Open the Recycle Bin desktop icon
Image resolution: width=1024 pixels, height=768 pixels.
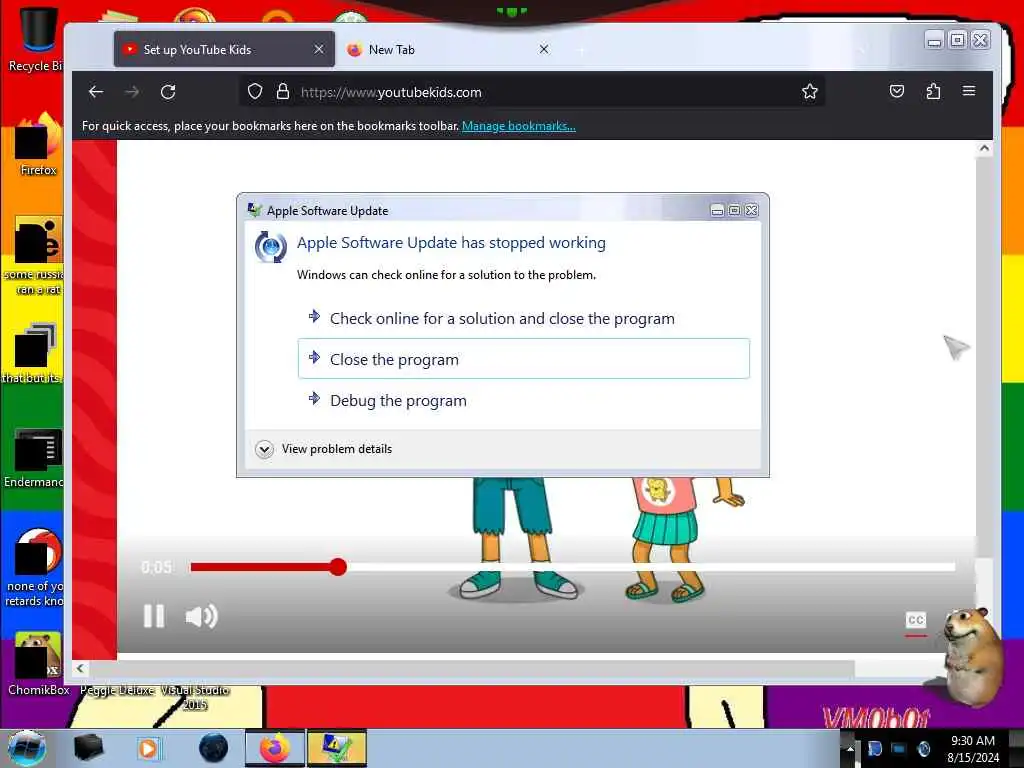[x=36, y=40]
